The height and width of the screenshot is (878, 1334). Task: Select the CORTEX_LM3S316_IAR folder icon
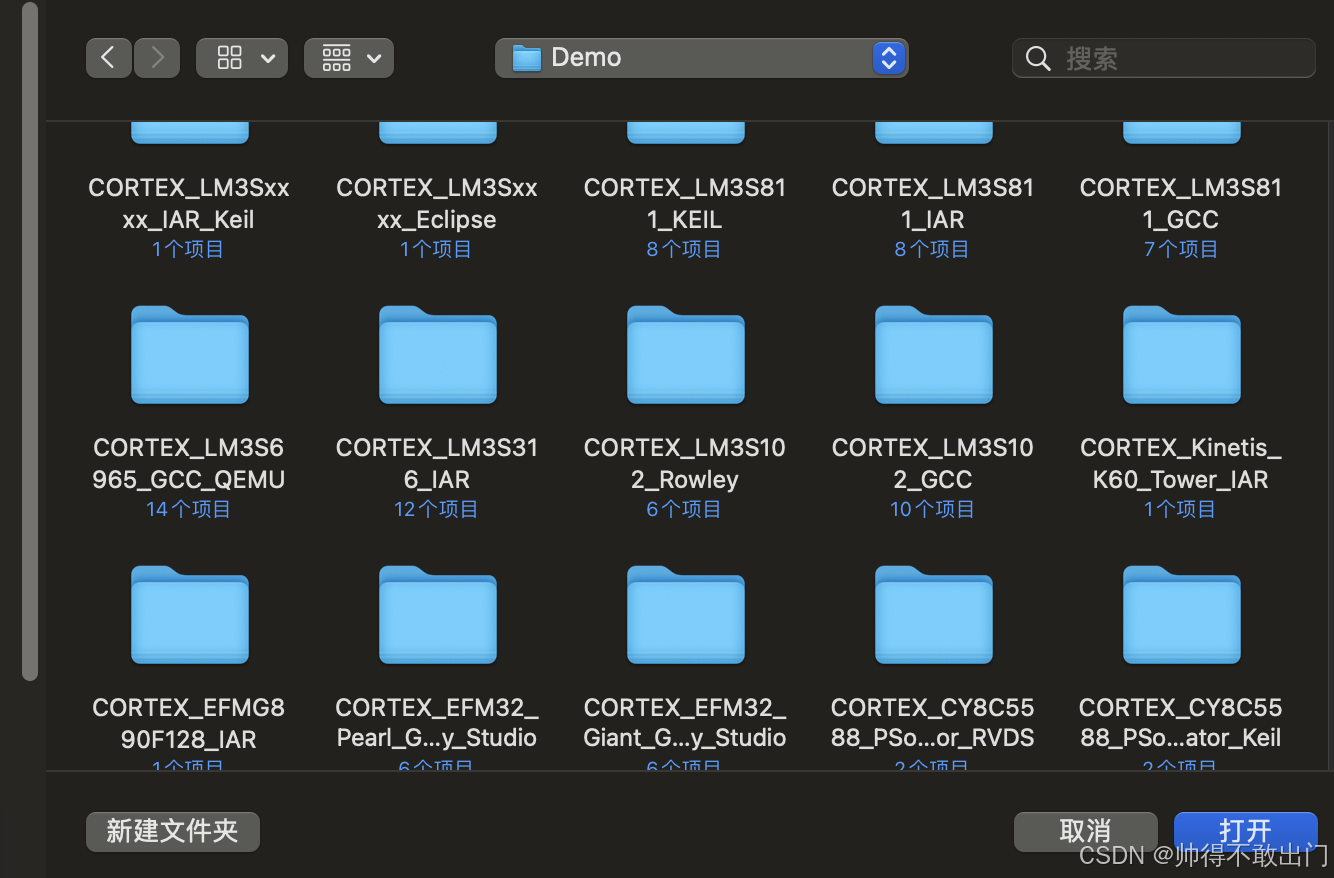[438, 355]
